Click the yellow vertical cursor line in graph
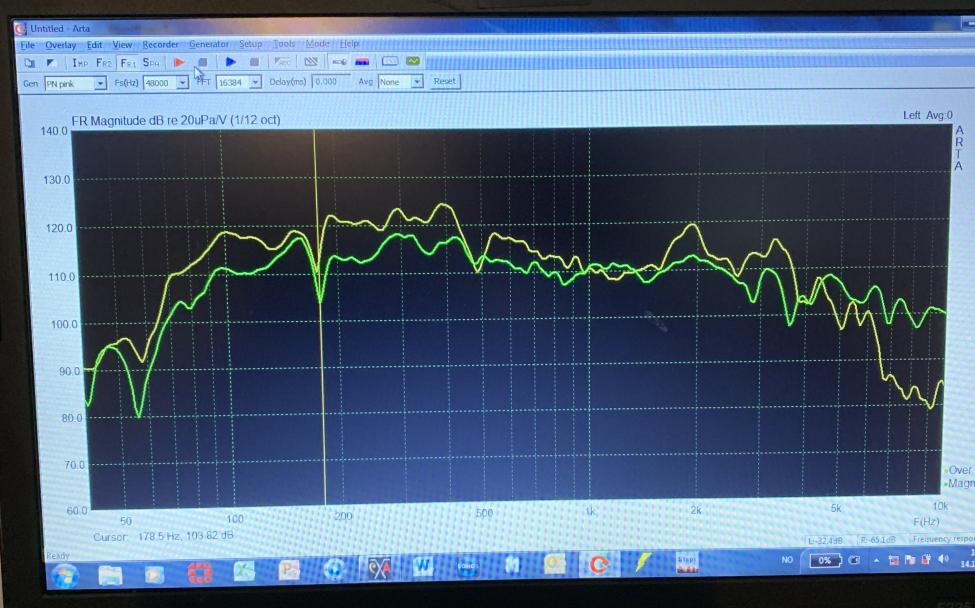Image resolution: width=975 pixels, height=608 pixels. coord(319,317)
